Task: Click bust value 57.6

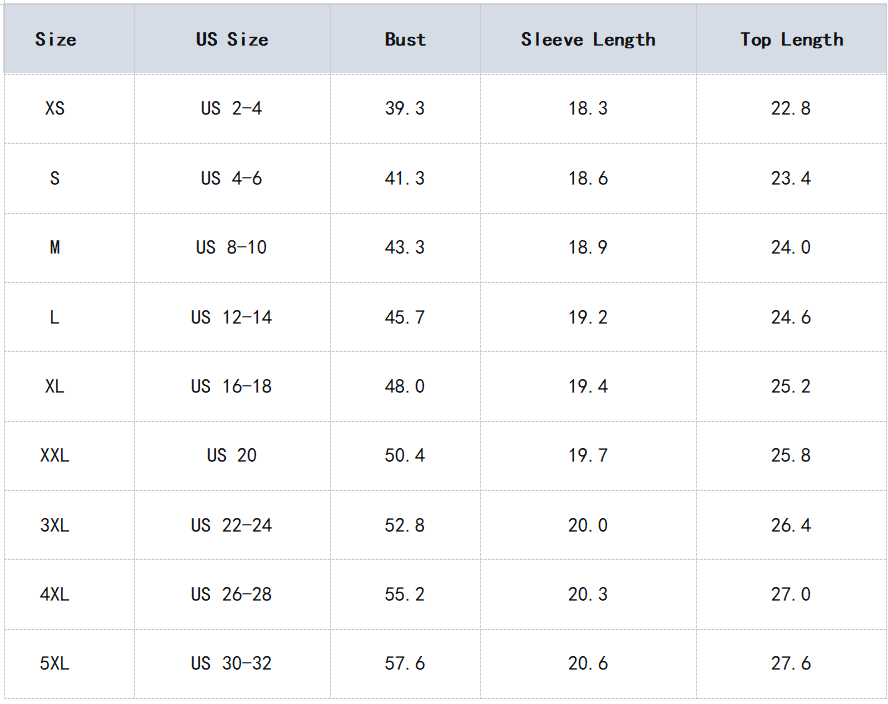Action: tap(405, 663)
